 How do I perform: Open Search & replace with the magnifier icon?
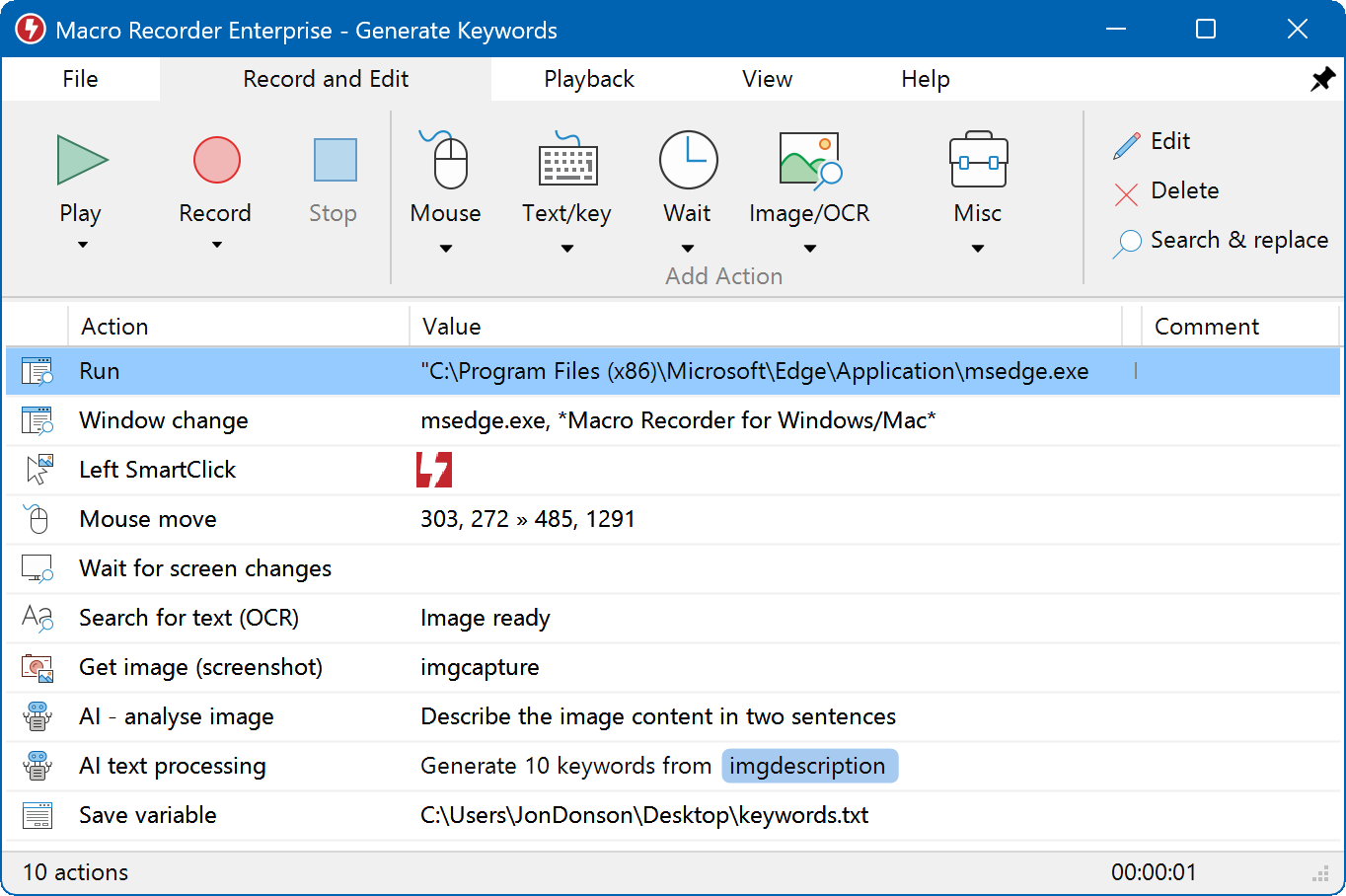coord(1125,240)
